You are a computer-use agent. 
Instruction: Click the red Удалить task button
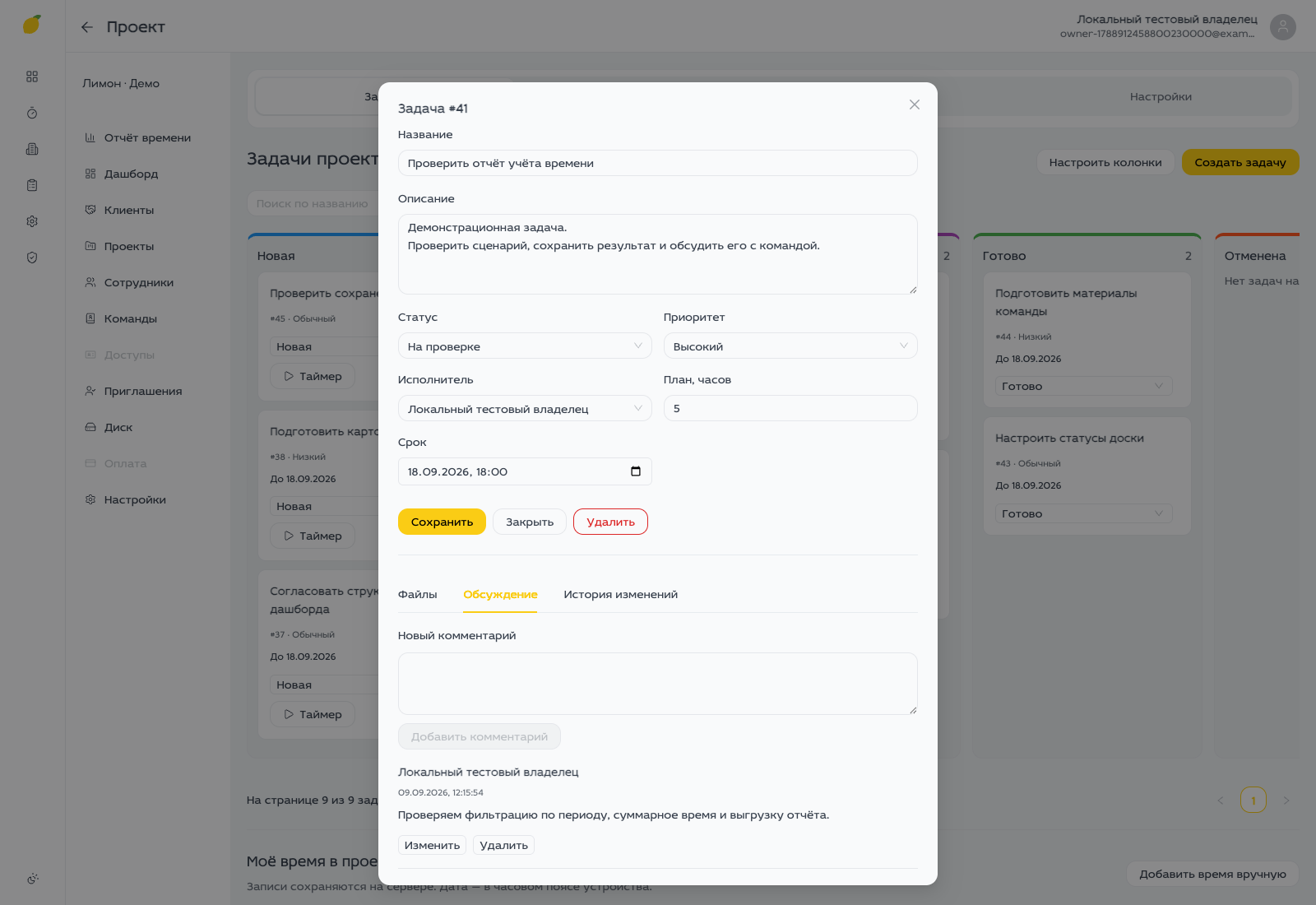(610, 522)
